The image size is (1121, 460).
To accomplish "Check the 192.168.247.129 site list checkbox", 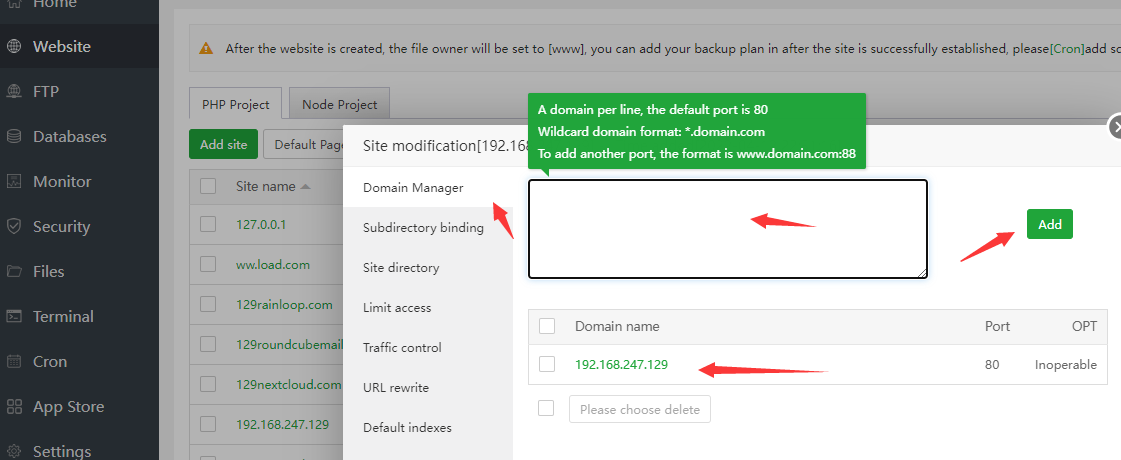I will (208, 424).
